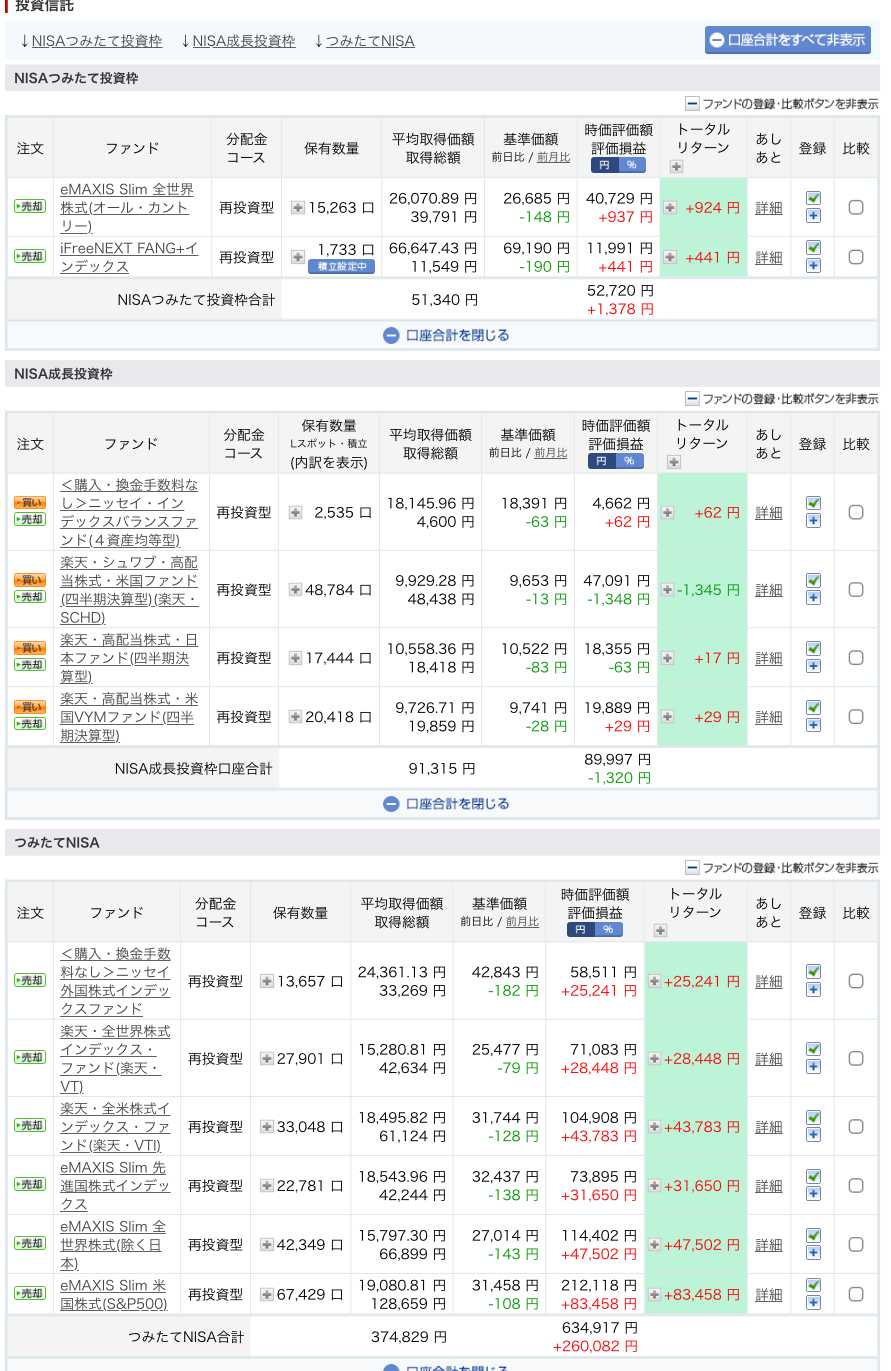Click blue plus 登録 icon for オール・カントリー row
Screen dimensions: 891x1371
[x=813, y=216]
